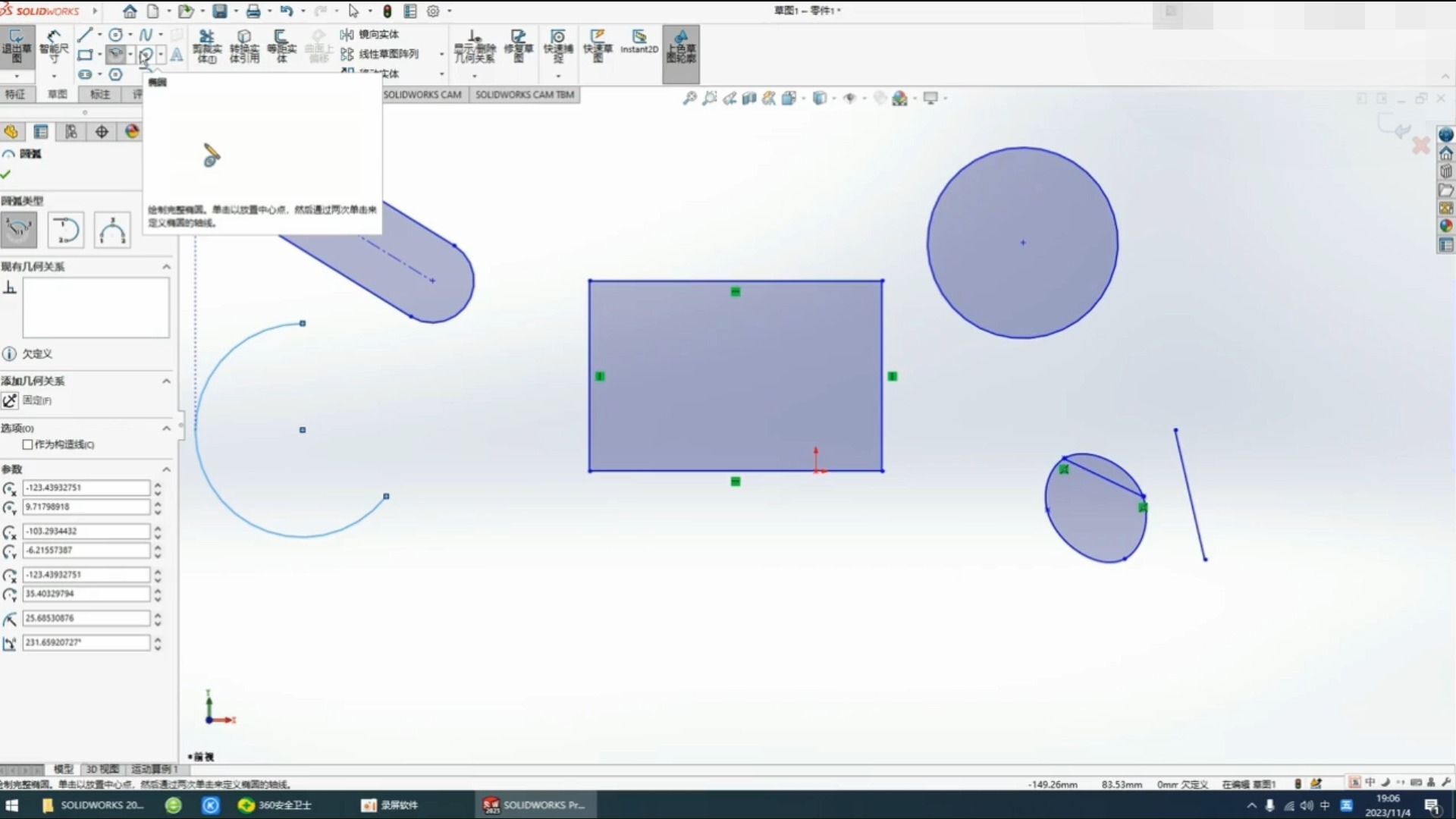Select the Offset Entities tool
The height and width of the screenshot is (819, 1456).
pyautogui.click(x=281, y=47)
